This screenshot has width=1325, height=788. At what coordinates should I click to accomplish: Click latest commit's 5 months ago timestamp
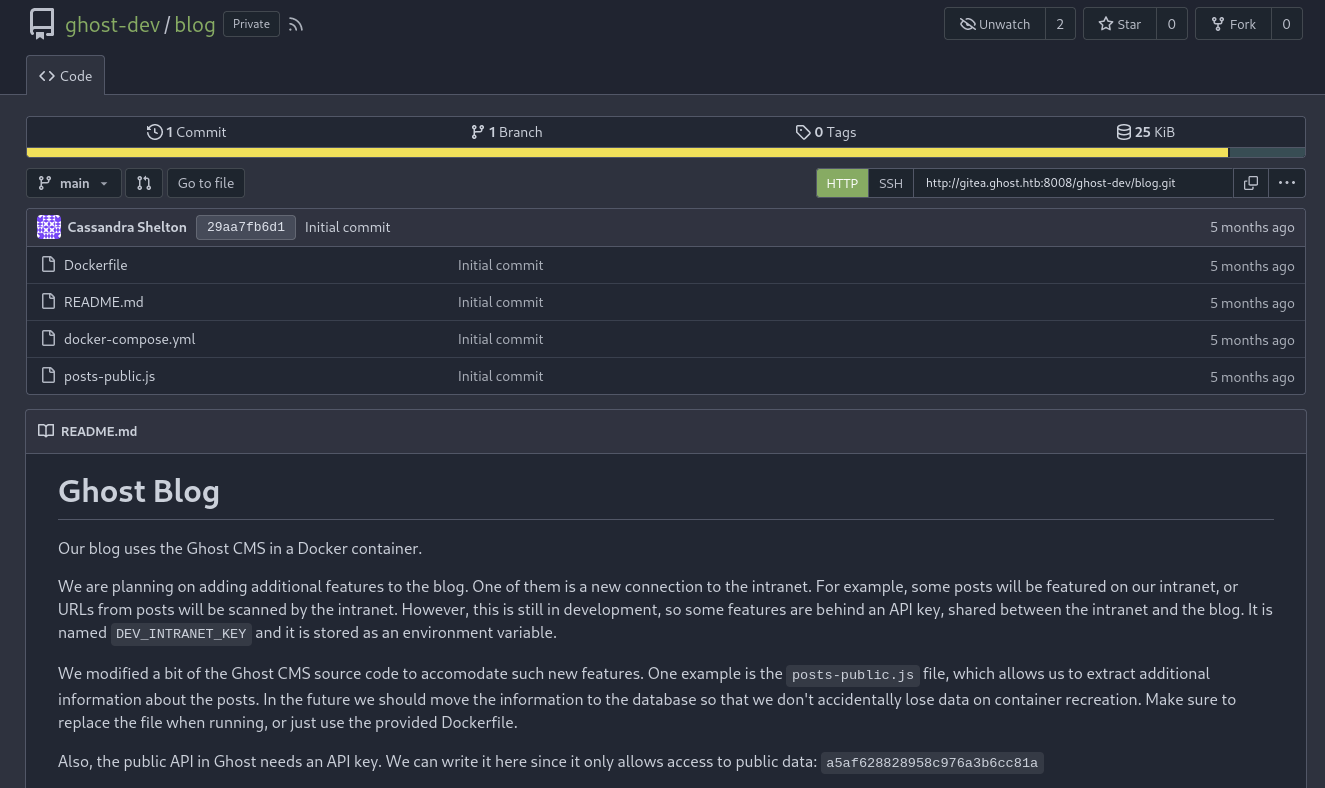click(1252, 227)
